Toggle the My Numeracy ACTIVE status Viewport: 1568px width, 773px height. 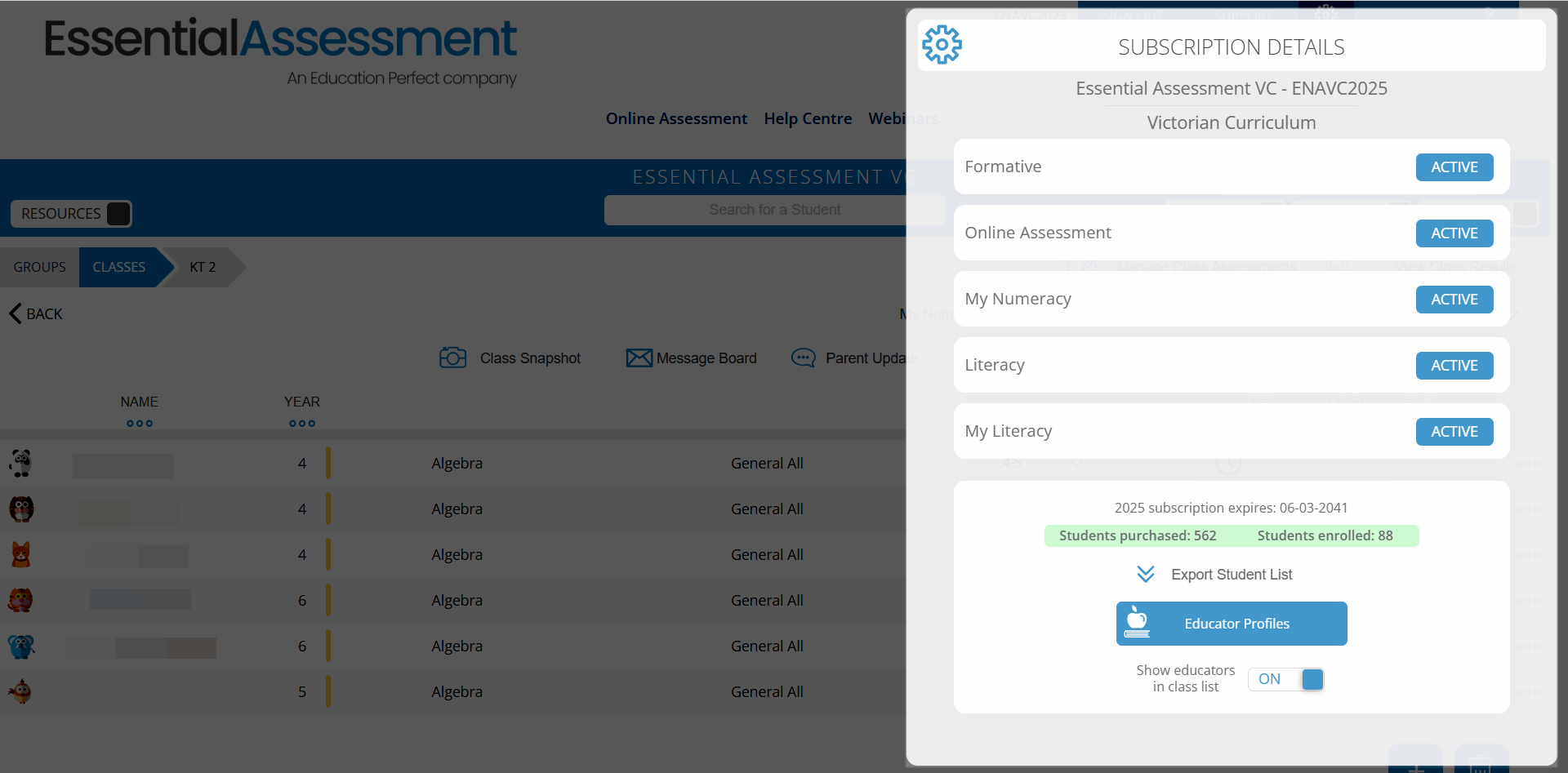coord(1454,300)
